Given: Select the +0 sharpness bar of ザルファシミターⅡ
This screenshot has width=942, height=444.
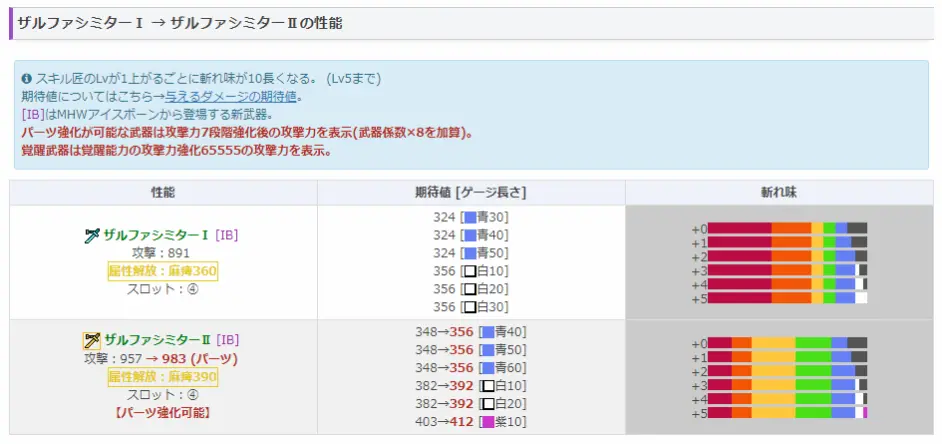Looking at the screenshot, I should pos(787,343).
